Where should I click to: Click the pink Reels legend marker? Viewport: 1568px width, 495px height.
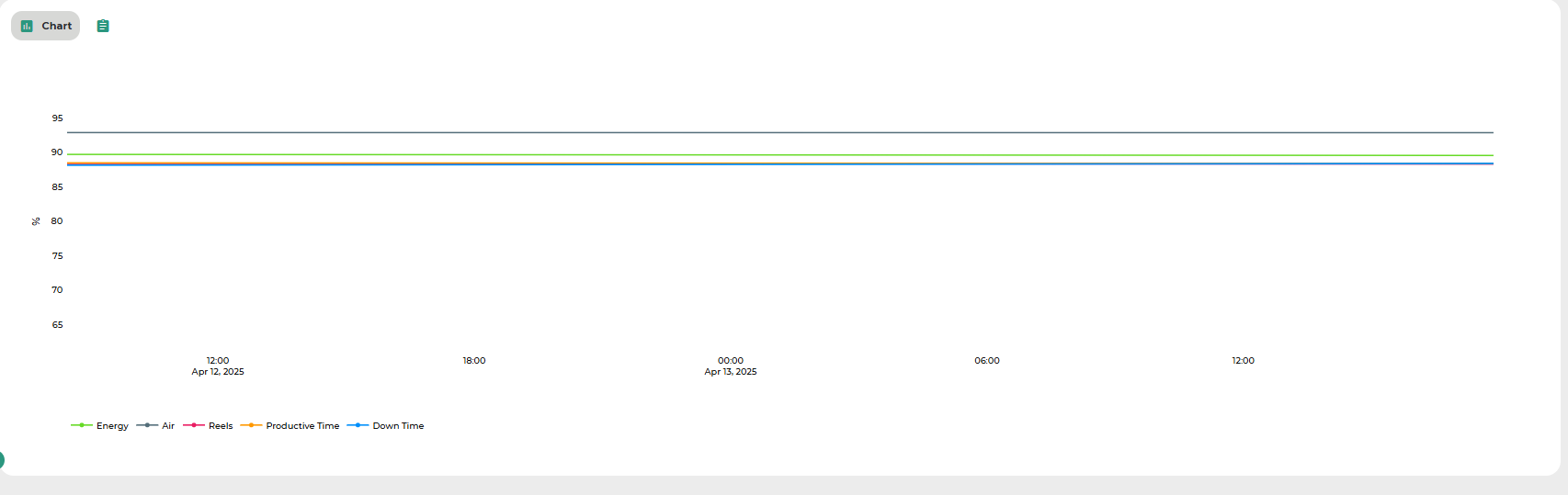pyautogui.click(x=194, y=425)
